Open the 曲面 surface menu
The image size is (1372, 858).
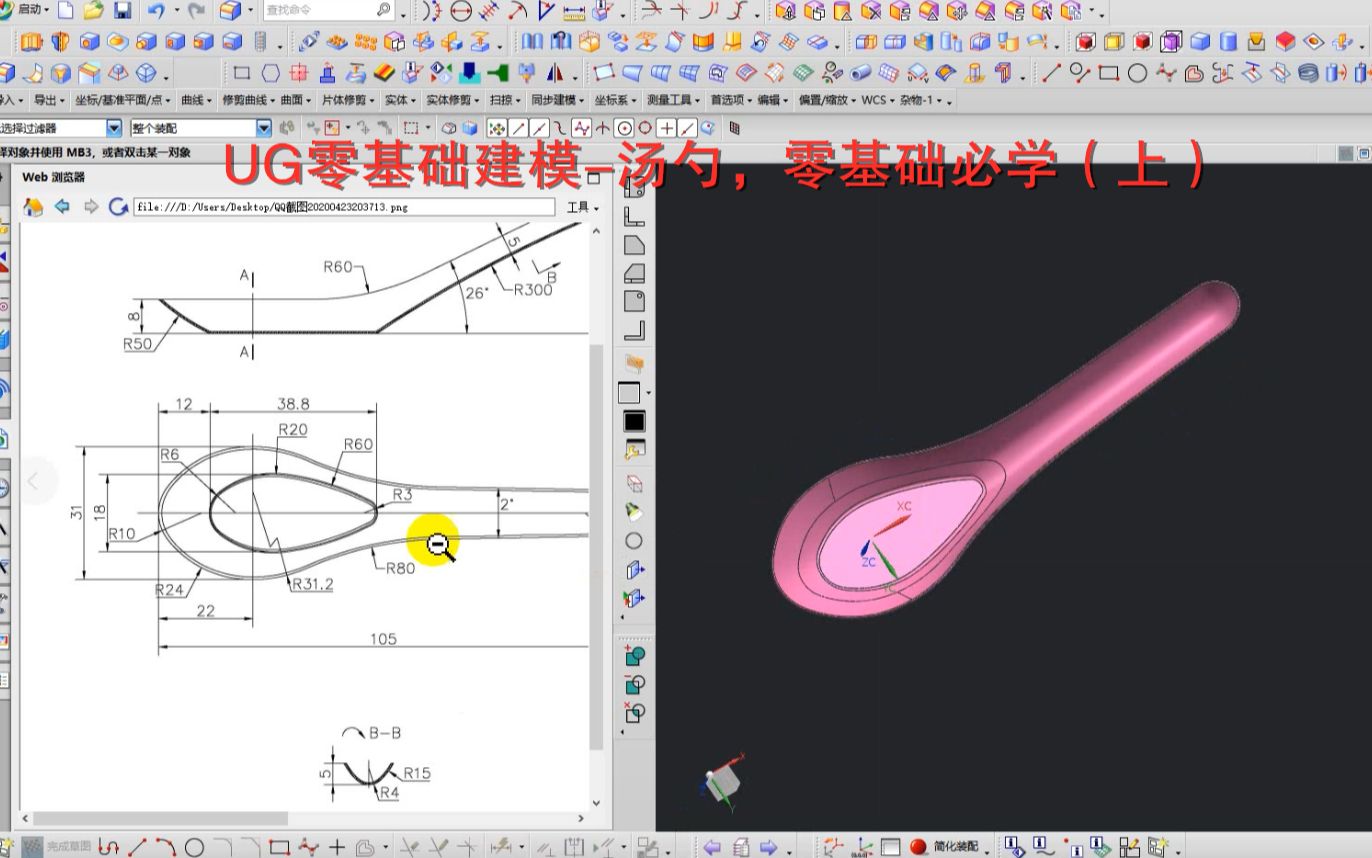tap(296, 100)
